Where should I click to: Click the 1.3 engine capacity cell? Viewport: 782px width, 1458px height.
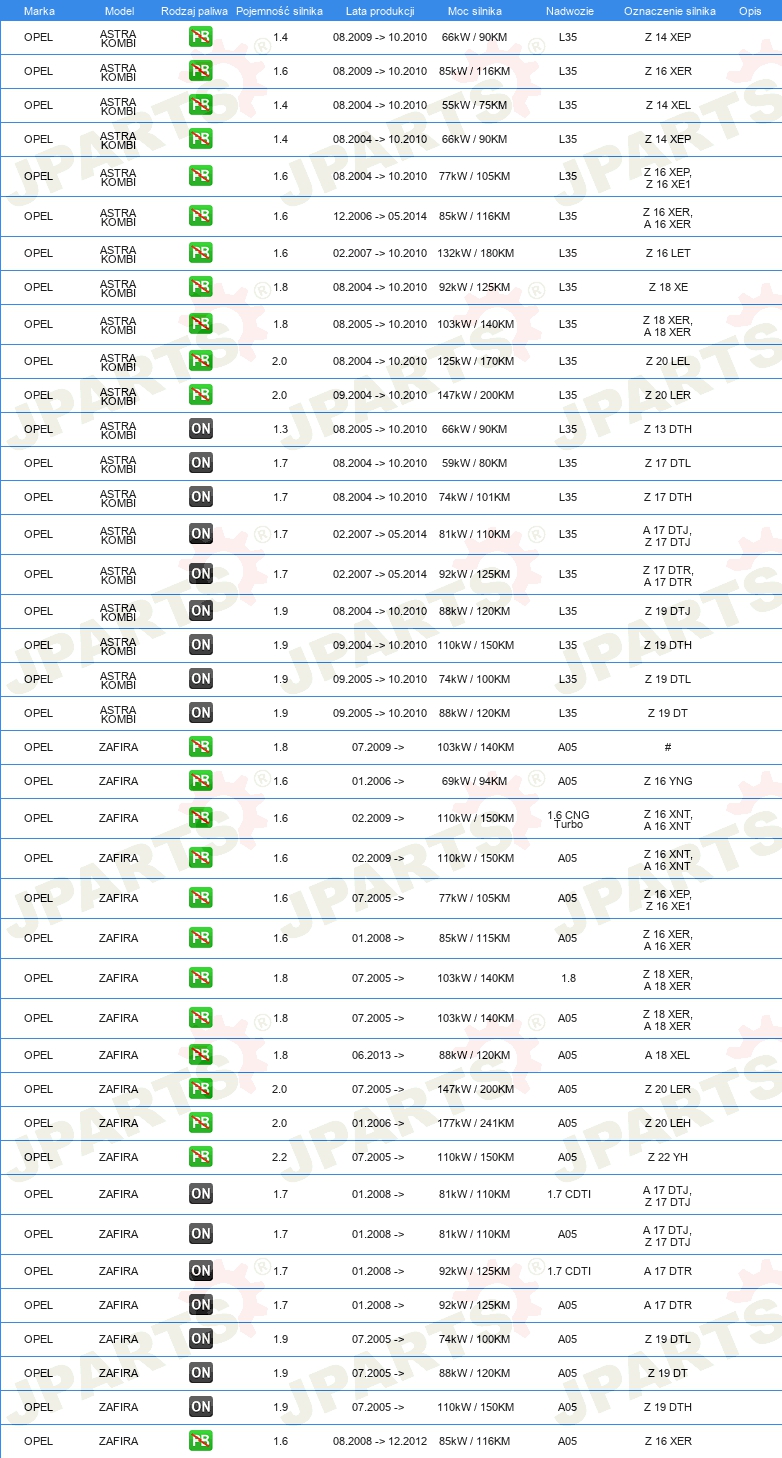280,429
